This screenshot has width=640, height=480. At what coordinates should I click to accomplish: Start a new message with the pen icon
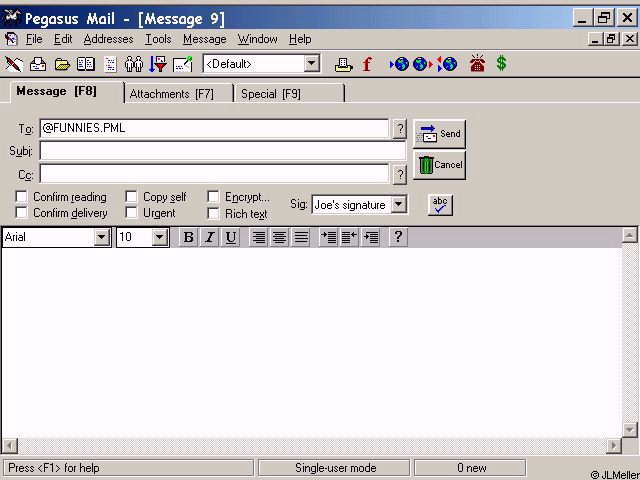click(x=13, y=64)
